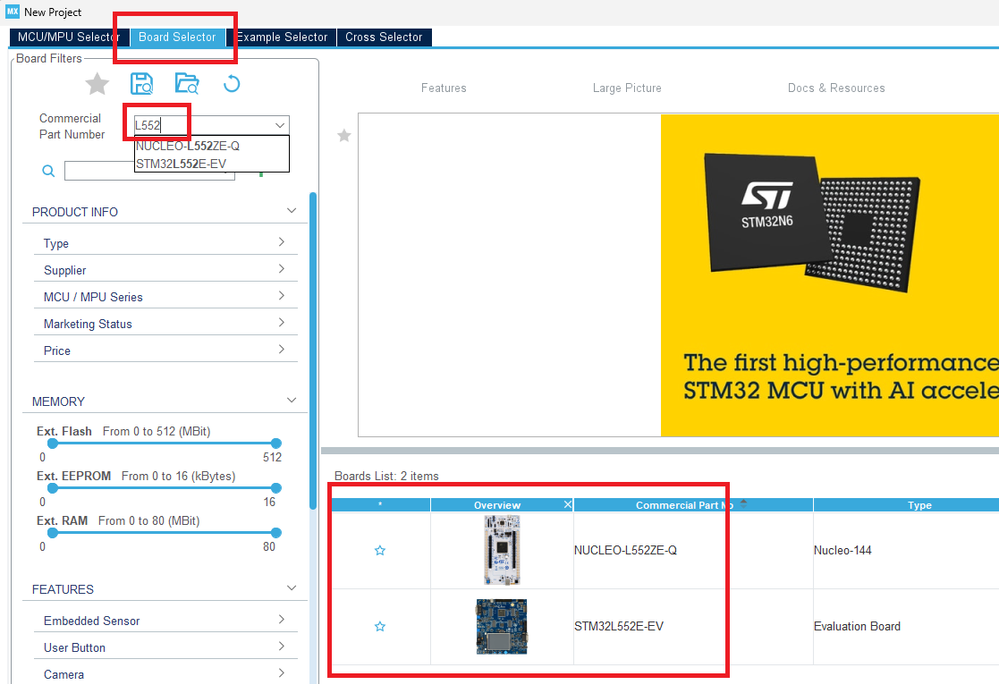Click the Ext. EEPROM slider maximum handle

pyautogui.click(x=276, y=488)
